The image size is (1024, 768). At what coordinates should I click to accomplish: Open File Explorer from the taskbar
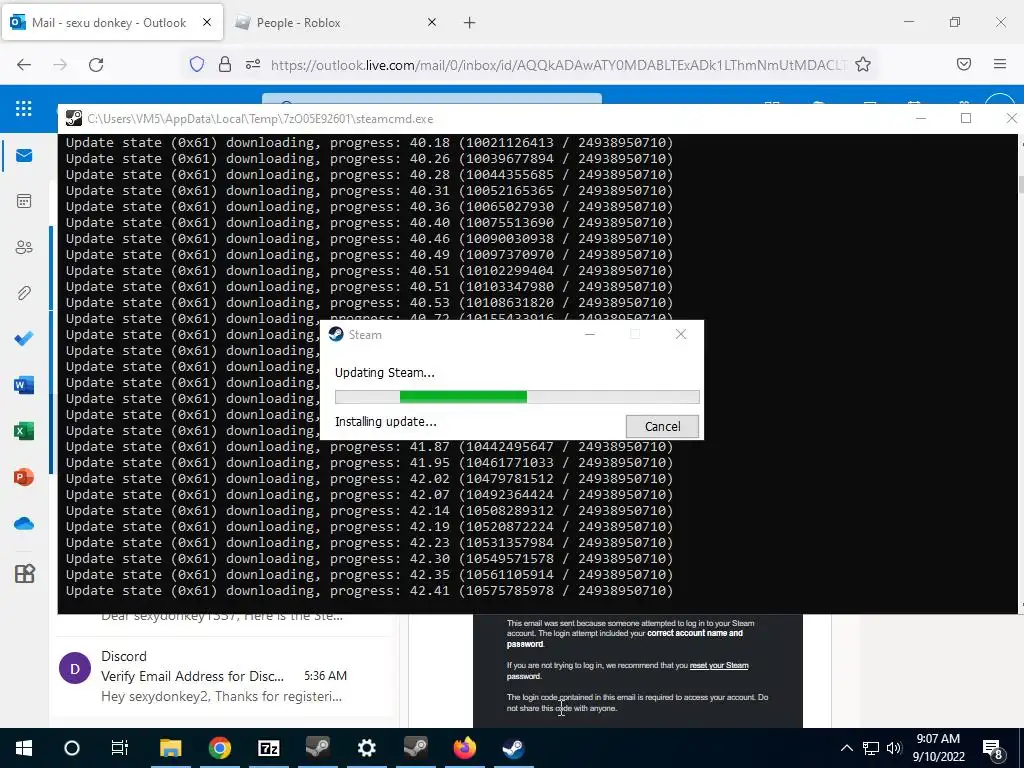170,748
